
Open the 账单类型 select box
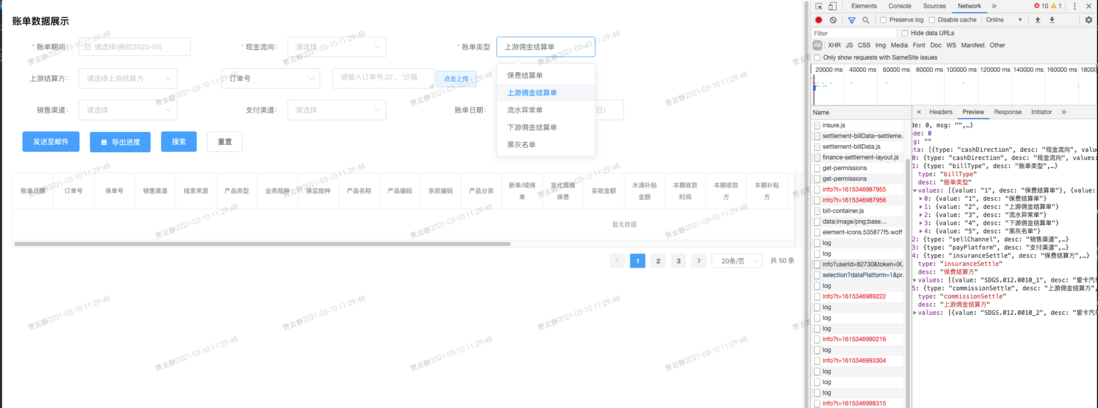click(545, 47)
